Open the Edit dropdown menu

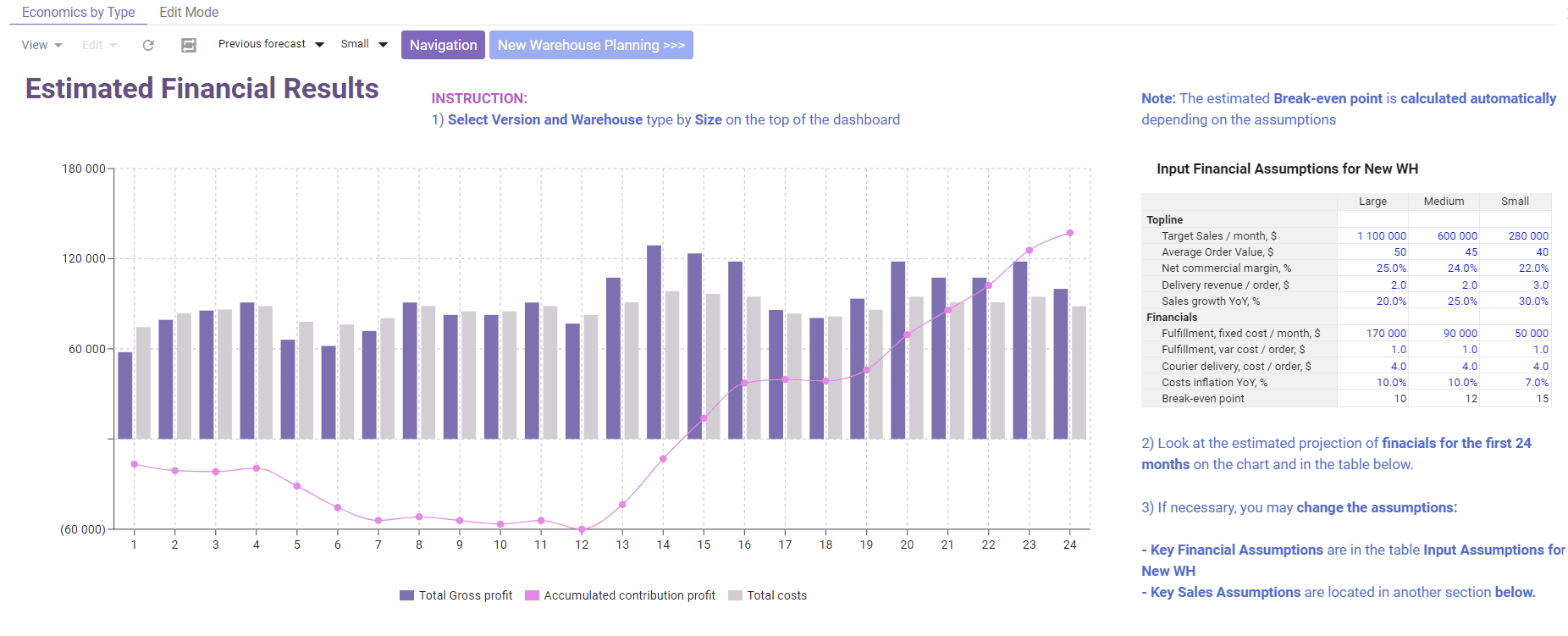pos(99,46)
